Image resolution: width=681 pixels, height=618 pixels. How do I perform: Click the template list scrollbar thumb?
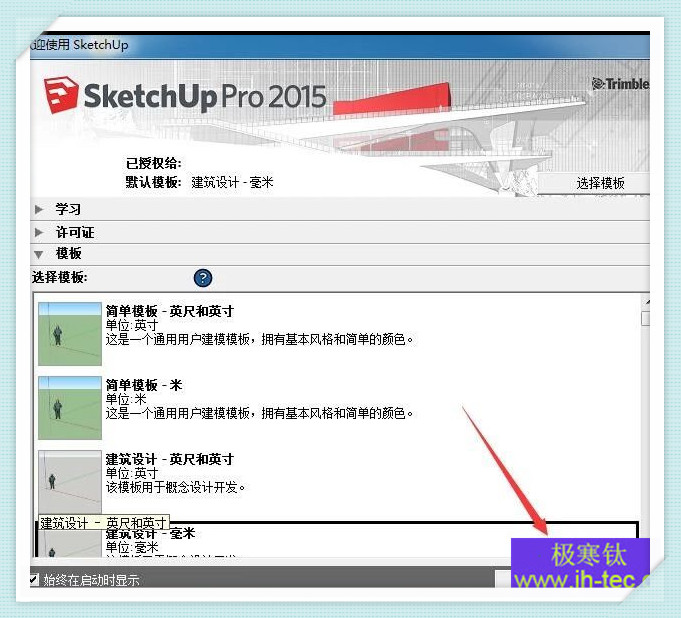646,318
